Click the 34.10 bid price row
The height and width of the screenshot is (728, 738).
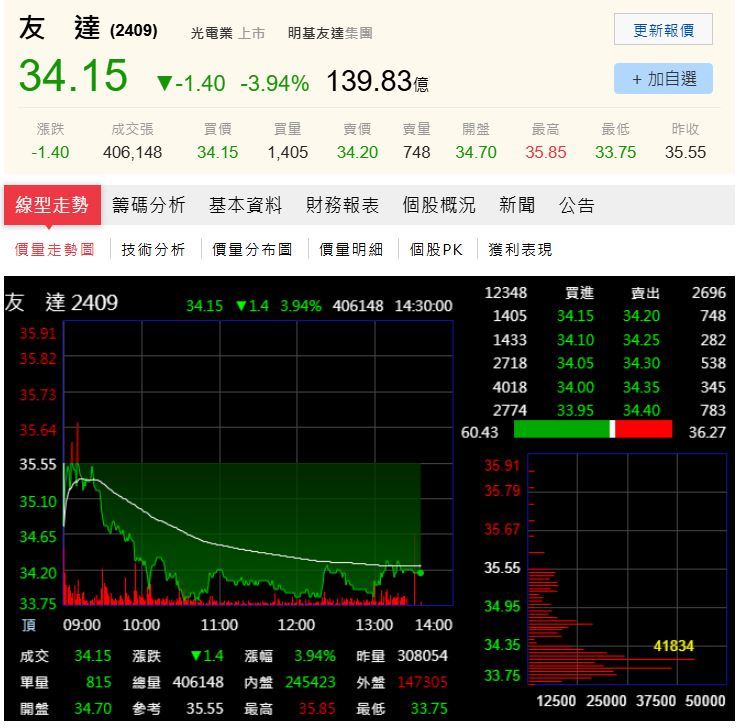point(575,340)
